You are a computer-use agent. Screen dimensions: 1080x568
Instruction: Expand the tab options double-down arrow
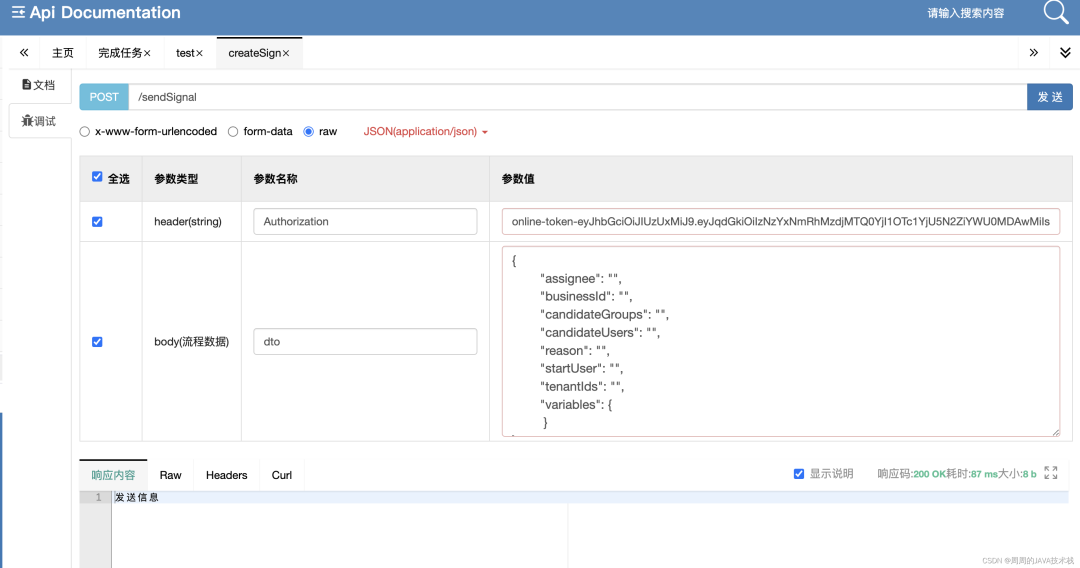click(1065, 53)
